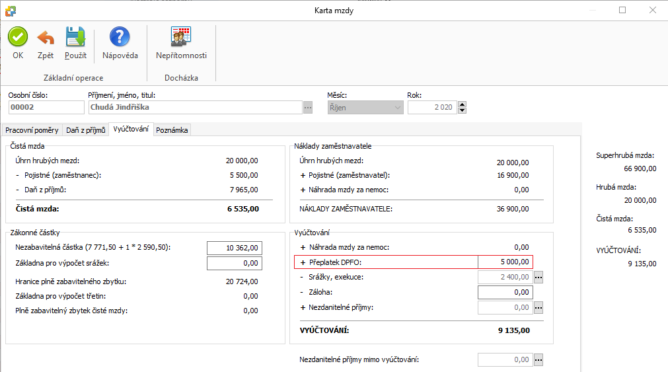Go back using the Zpět arrow icon
This screenshot has height=372, width=668.
tap(46, 37)
